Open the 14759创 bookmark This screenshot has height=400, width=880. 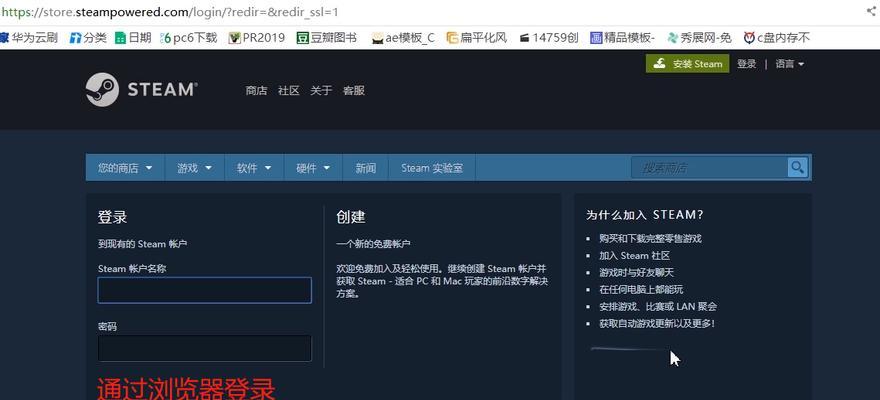(548, 38)
